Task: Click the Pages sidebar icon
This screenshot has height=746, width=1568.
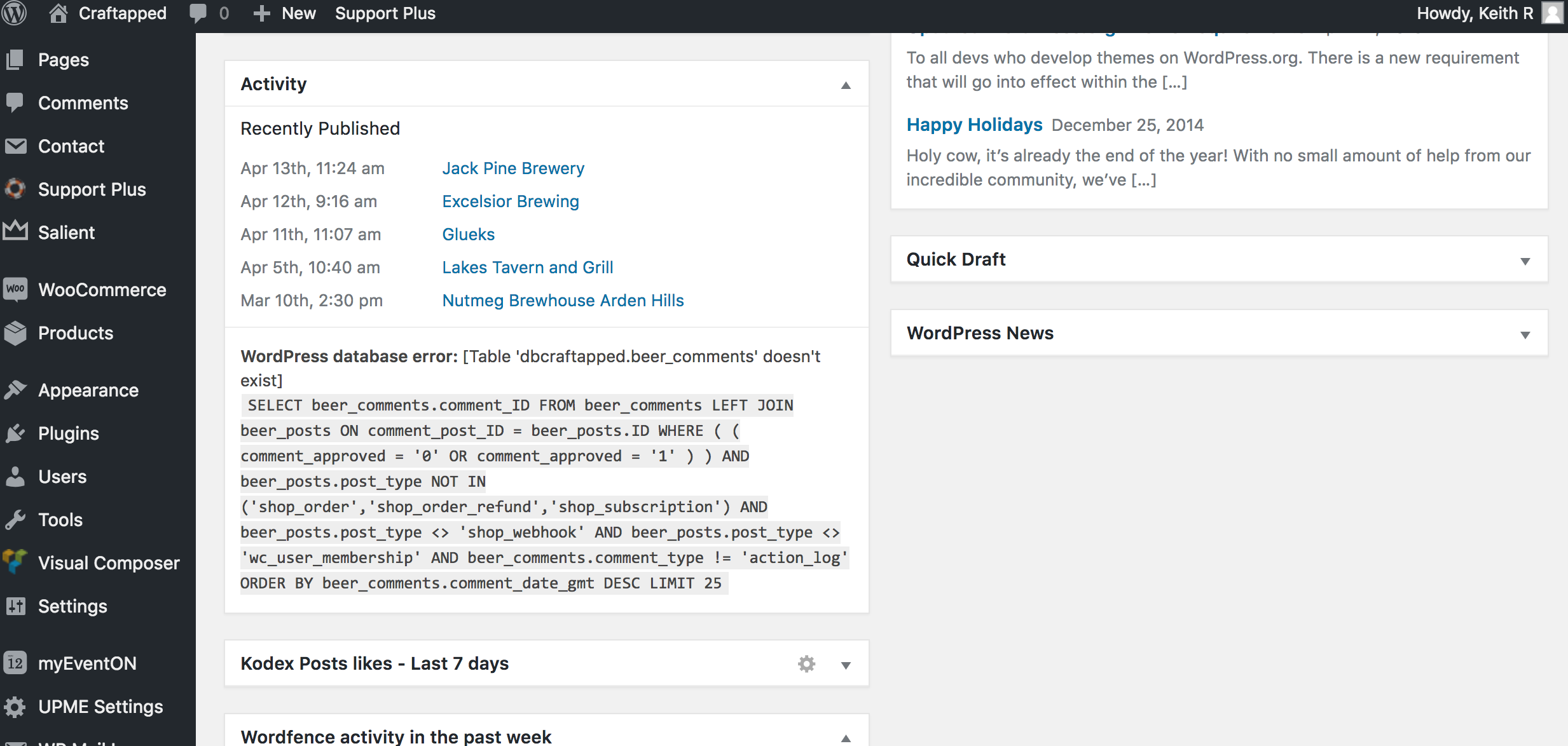Action: pos(15,60)
